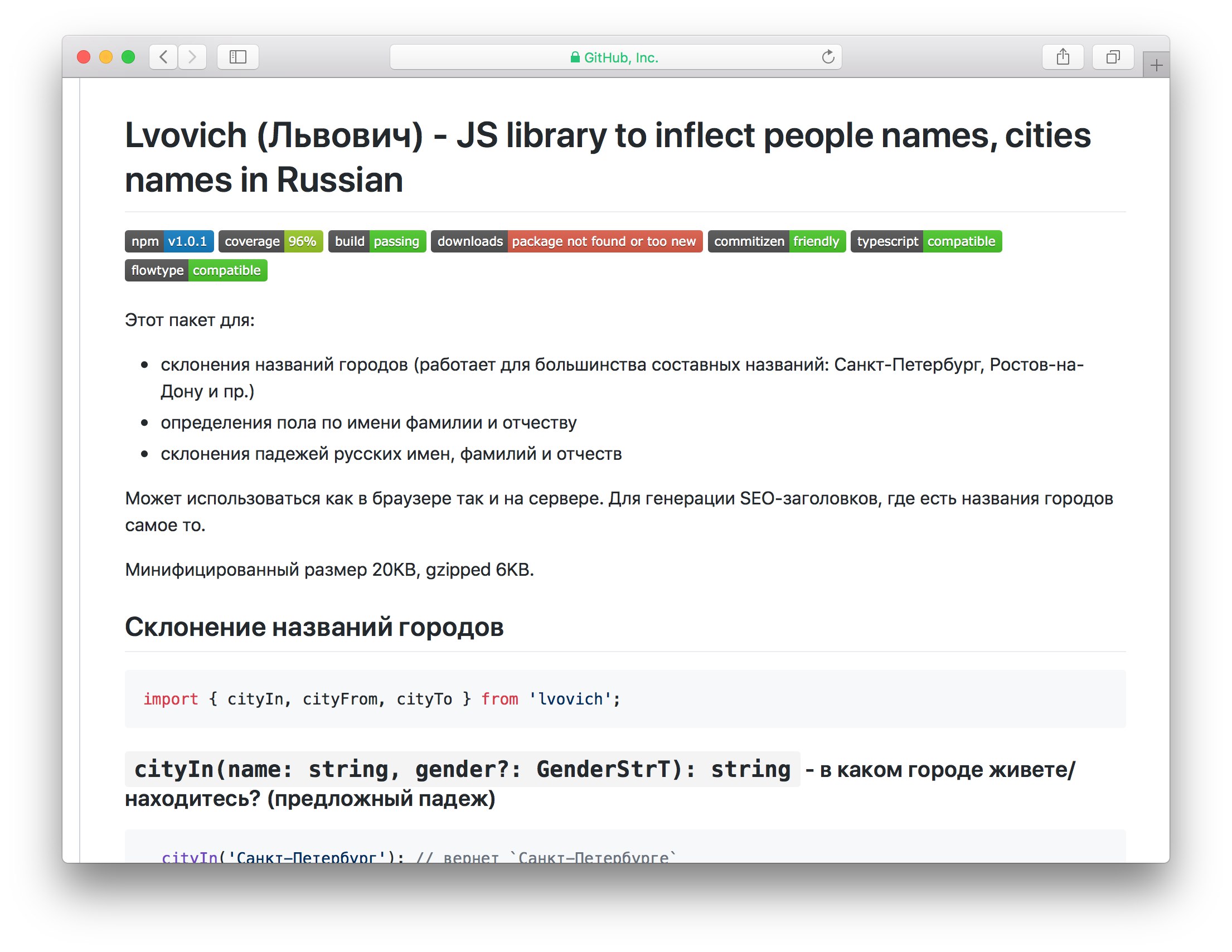The height and width of the screenshot is (952, 1232).
Task: Reload the page with the refresh icon
Action: (x=827, y=57)
